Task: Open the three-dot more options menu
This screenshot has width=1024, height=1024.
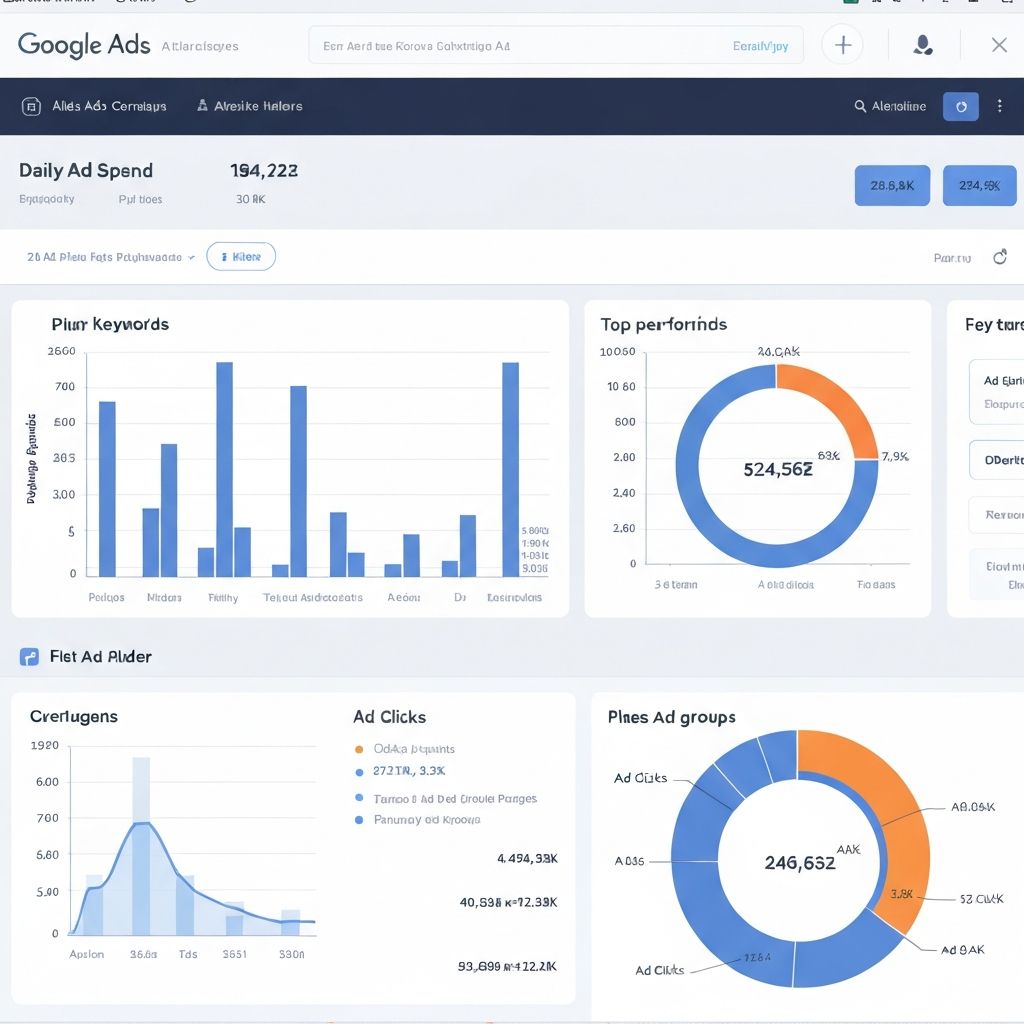Action: coord(999,106)
